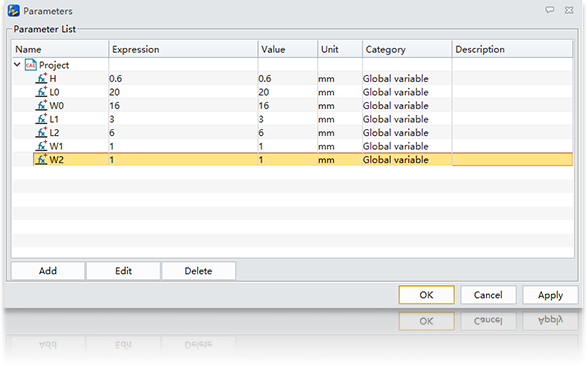587x367 pixels.
Task: Confirm changes with the OK button
Action: pyautogui.click(x=426, y=295)
